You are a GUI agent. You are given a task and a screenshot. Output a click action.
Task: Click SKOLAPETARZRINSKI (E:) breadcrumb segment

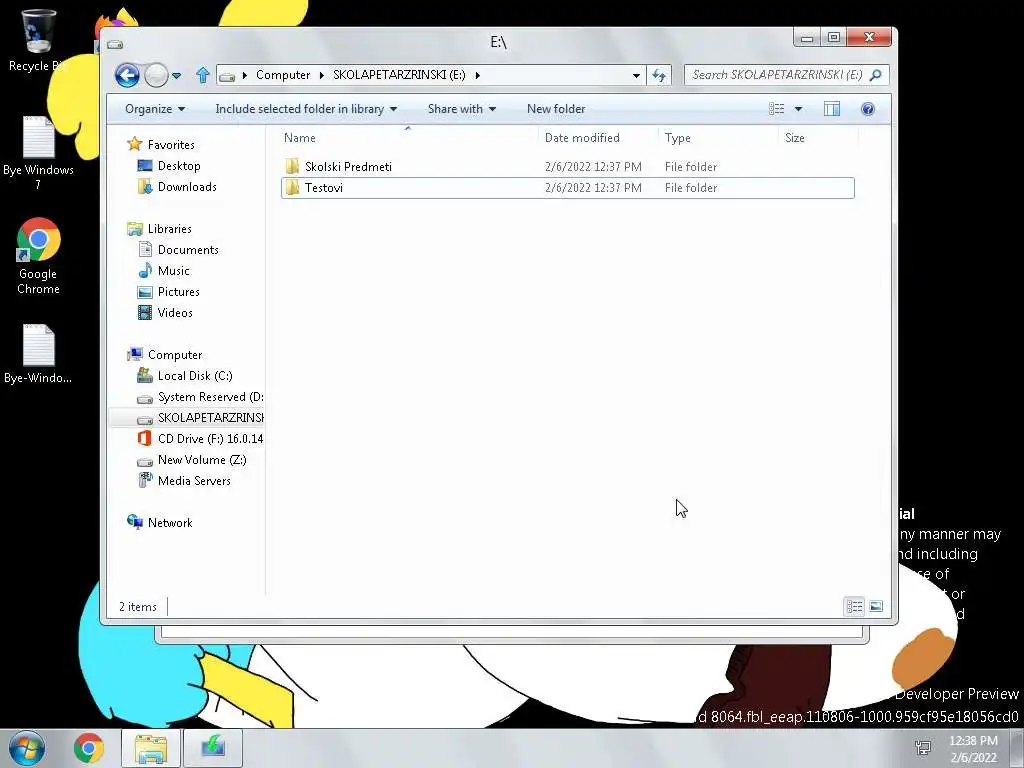(x=399, y=75)
